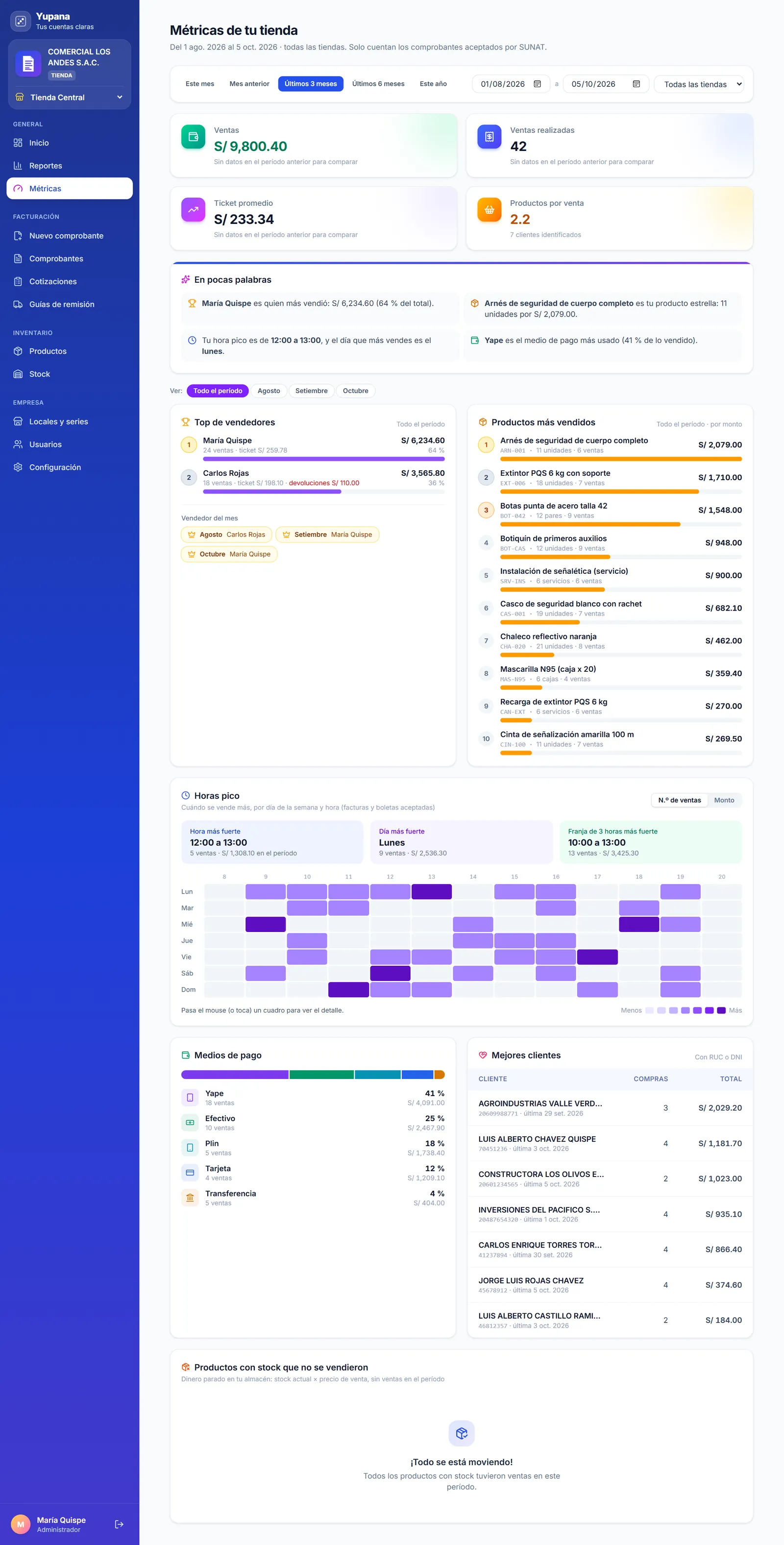Click the logout icon beside María Quispe

(119, 1524)
